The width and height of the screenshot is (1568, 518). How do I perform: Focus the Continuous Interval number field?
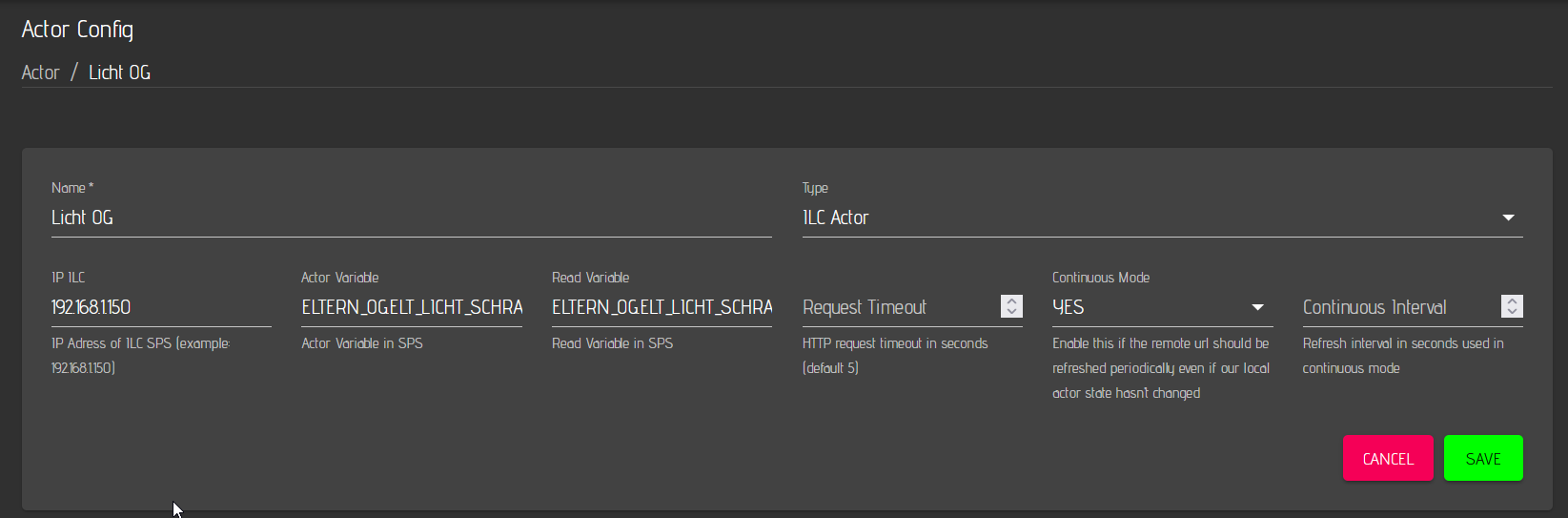coord(1398,307)
